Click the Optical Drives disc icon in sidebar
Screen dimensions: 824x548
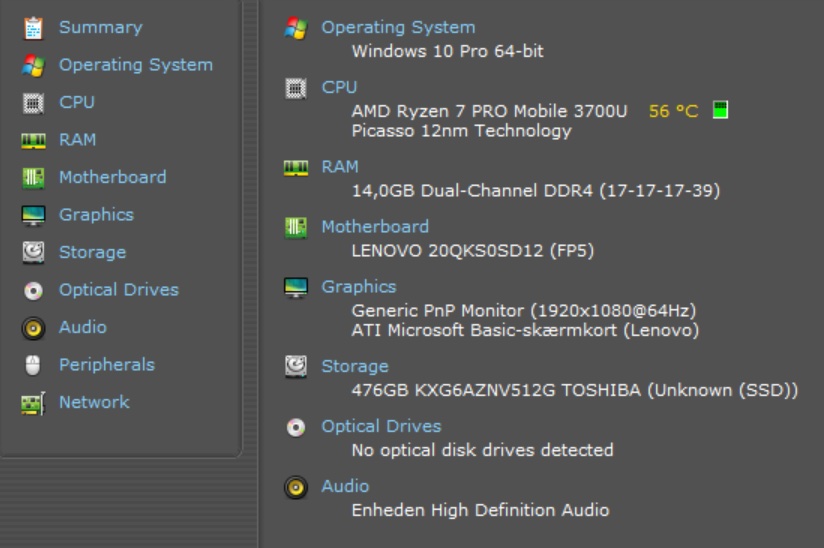tap(33, 290)
